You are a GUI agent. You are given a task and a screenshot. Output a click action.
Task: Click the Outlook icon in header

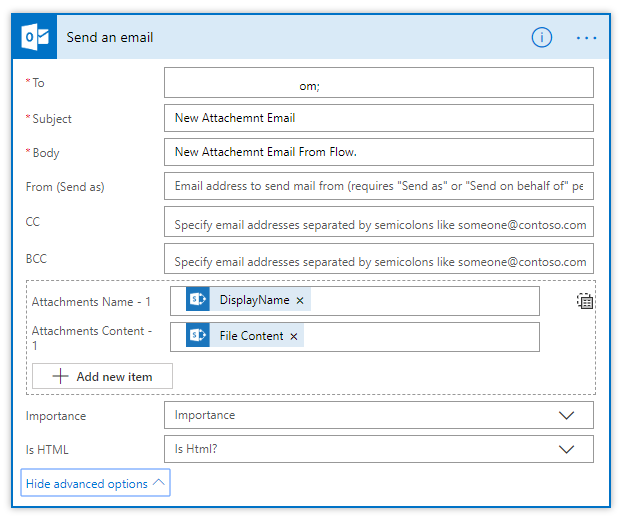(35, 37)
